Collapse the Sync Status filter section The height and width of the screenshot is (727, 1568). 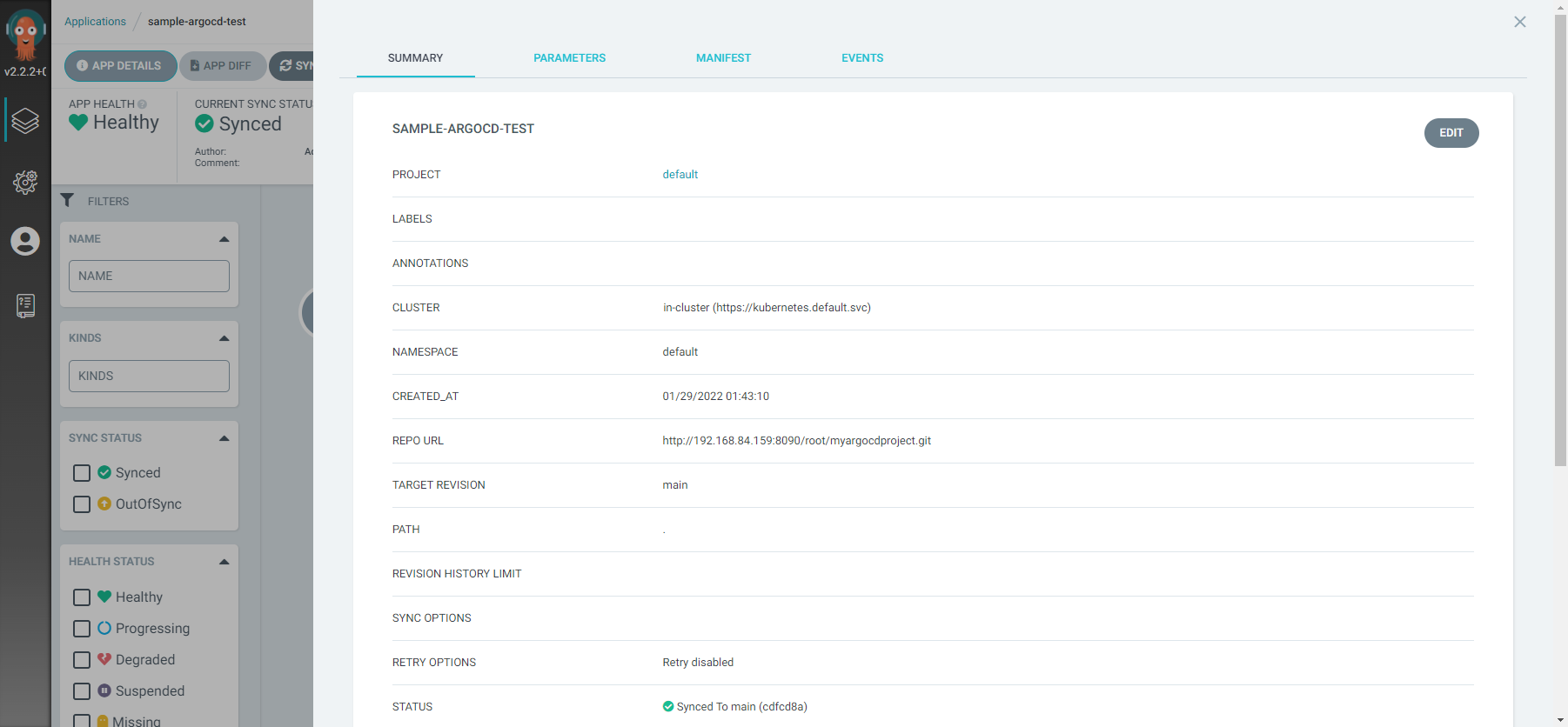[x=224, y=438]
